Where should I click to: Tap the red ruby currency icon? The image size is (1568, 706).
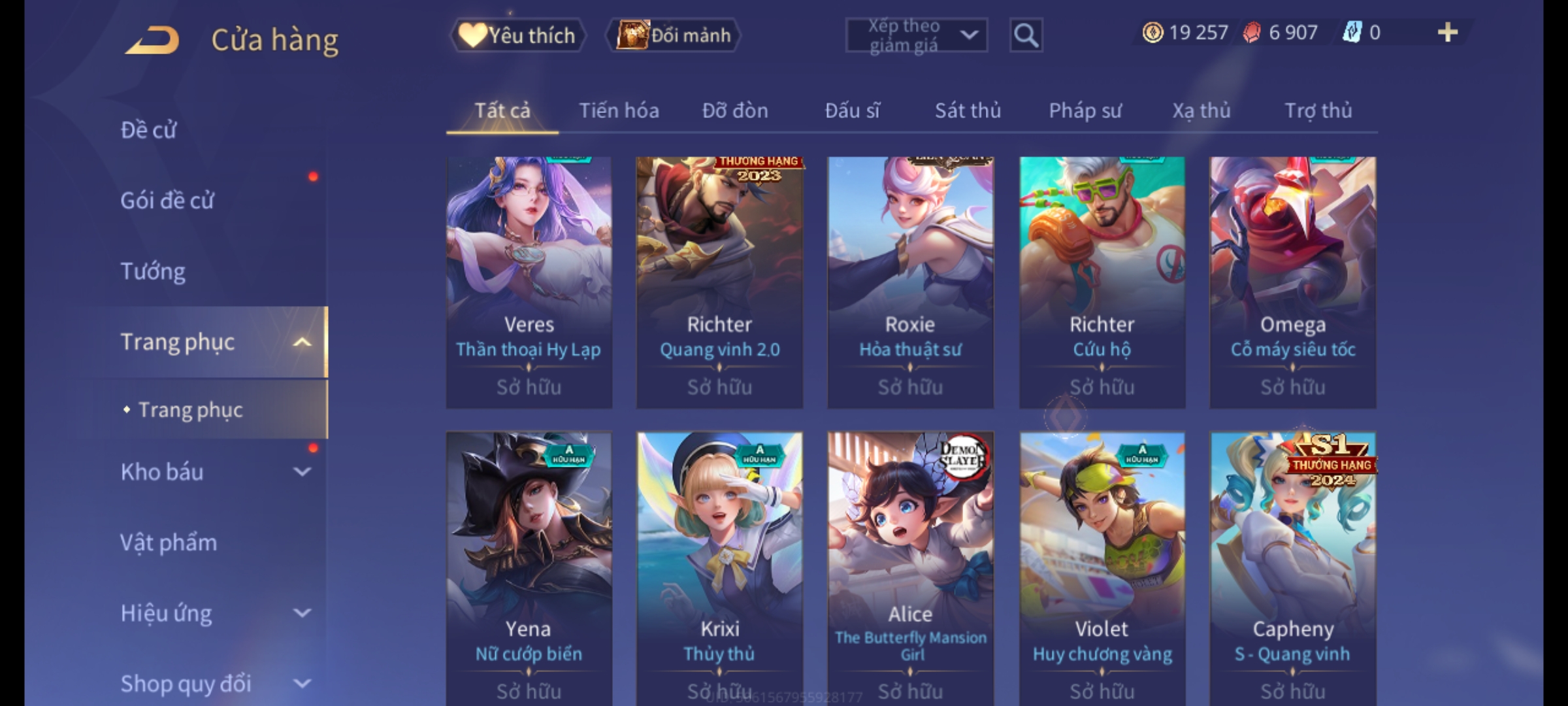(x=1251, y=33)
